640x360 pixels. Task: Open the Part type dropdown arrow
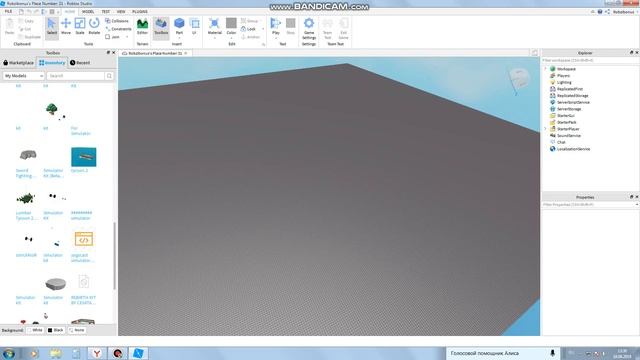tap(179, 38)
